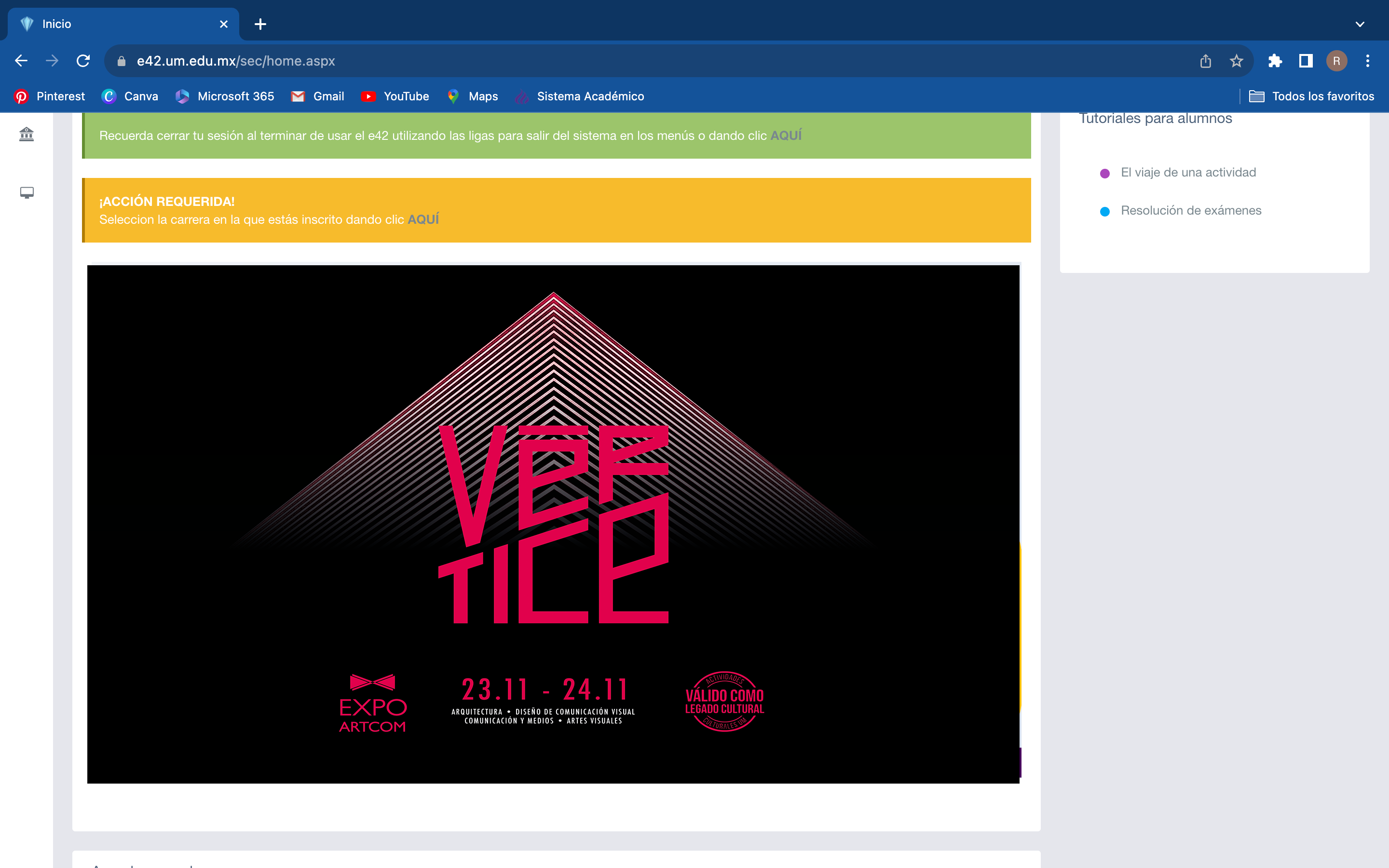1389x868 pixels.
Task: Open El viaje de una actividad tutorial
Action: [1188, 172]
